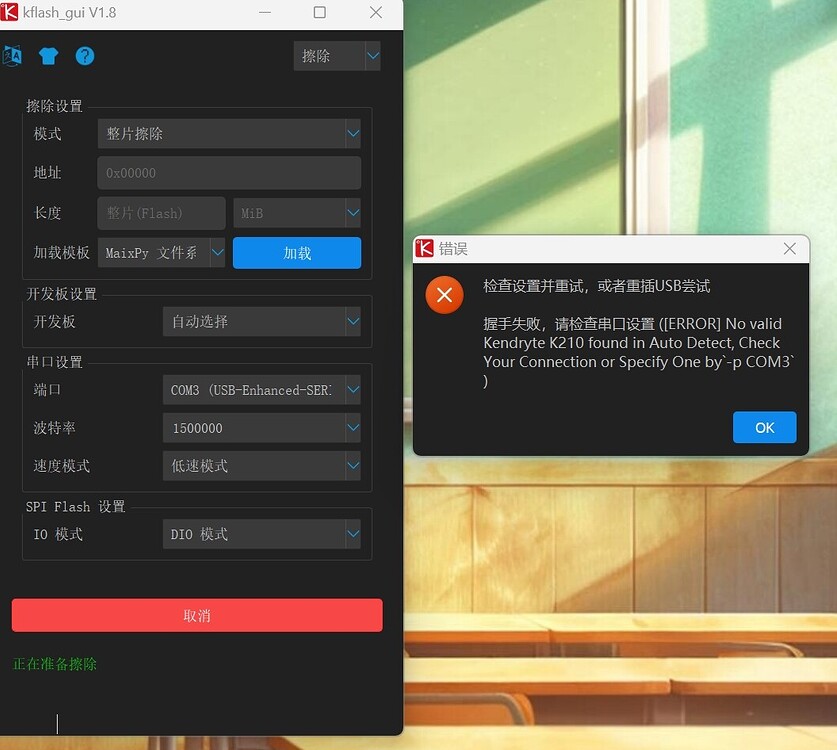837x750 pixels.
Task: Click the red 取消 button
Action: tap(197, 615)
